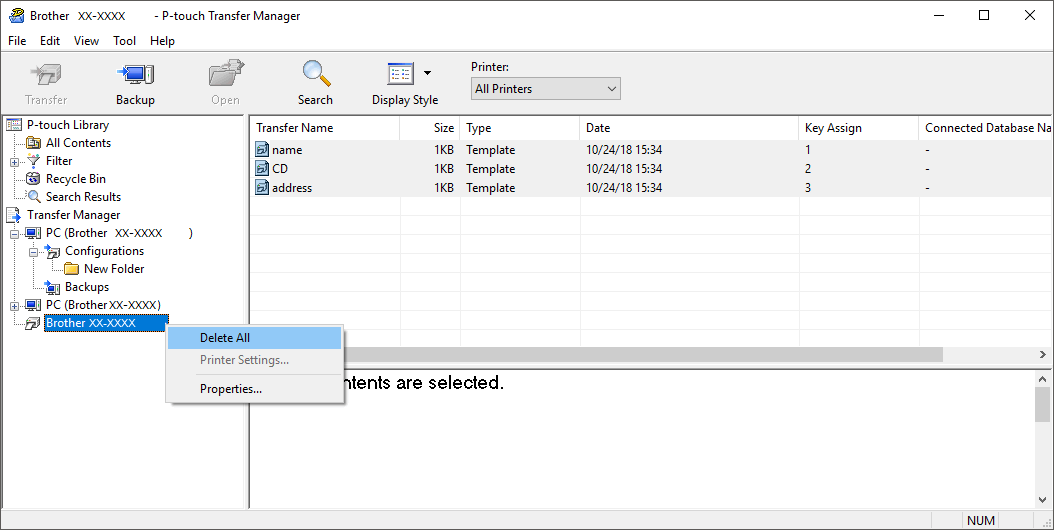Click the Display Style icon
The width and height of the screenshot is (1054, 530).
(400, 74)
